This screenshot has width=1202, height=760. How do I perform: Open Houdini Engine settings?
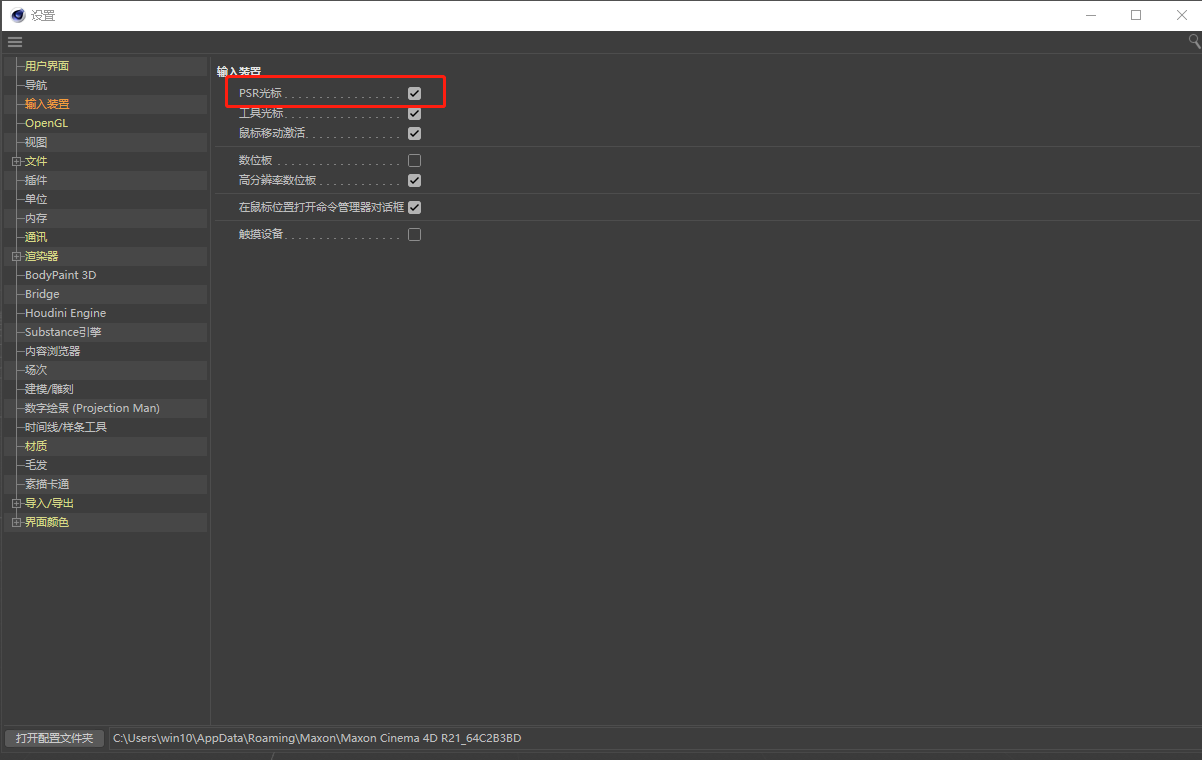65,313
